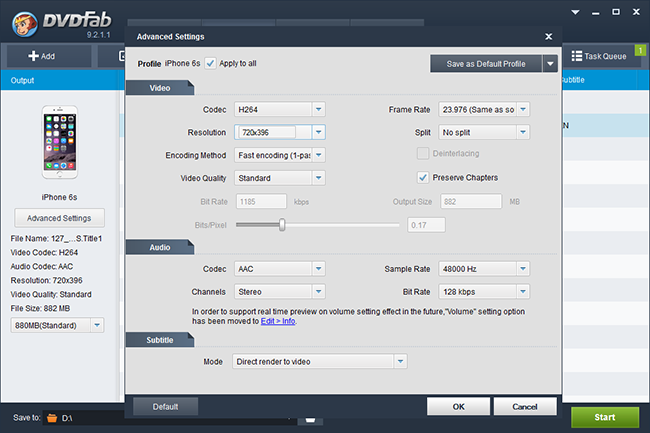650x433 pixels.
Task: Select the Audio section header
Action: click(160, 247)
